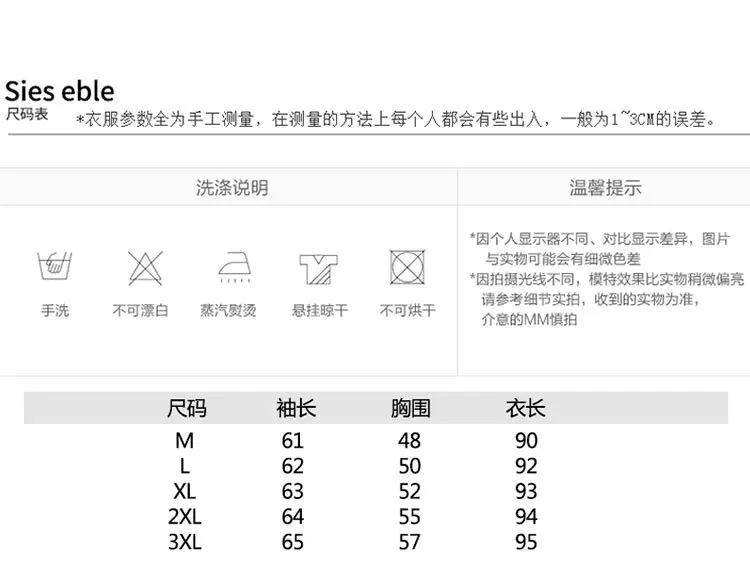Click garment length value 94
Viewport: 750px width, 566px height.
click(x=526, y=517)
